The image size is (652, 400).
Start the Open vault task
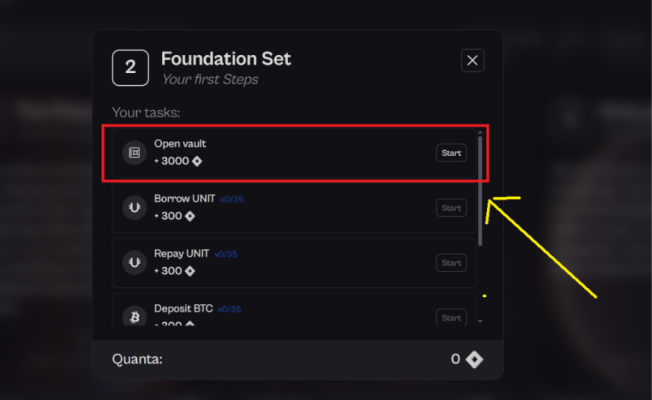[x=451, y=153]
